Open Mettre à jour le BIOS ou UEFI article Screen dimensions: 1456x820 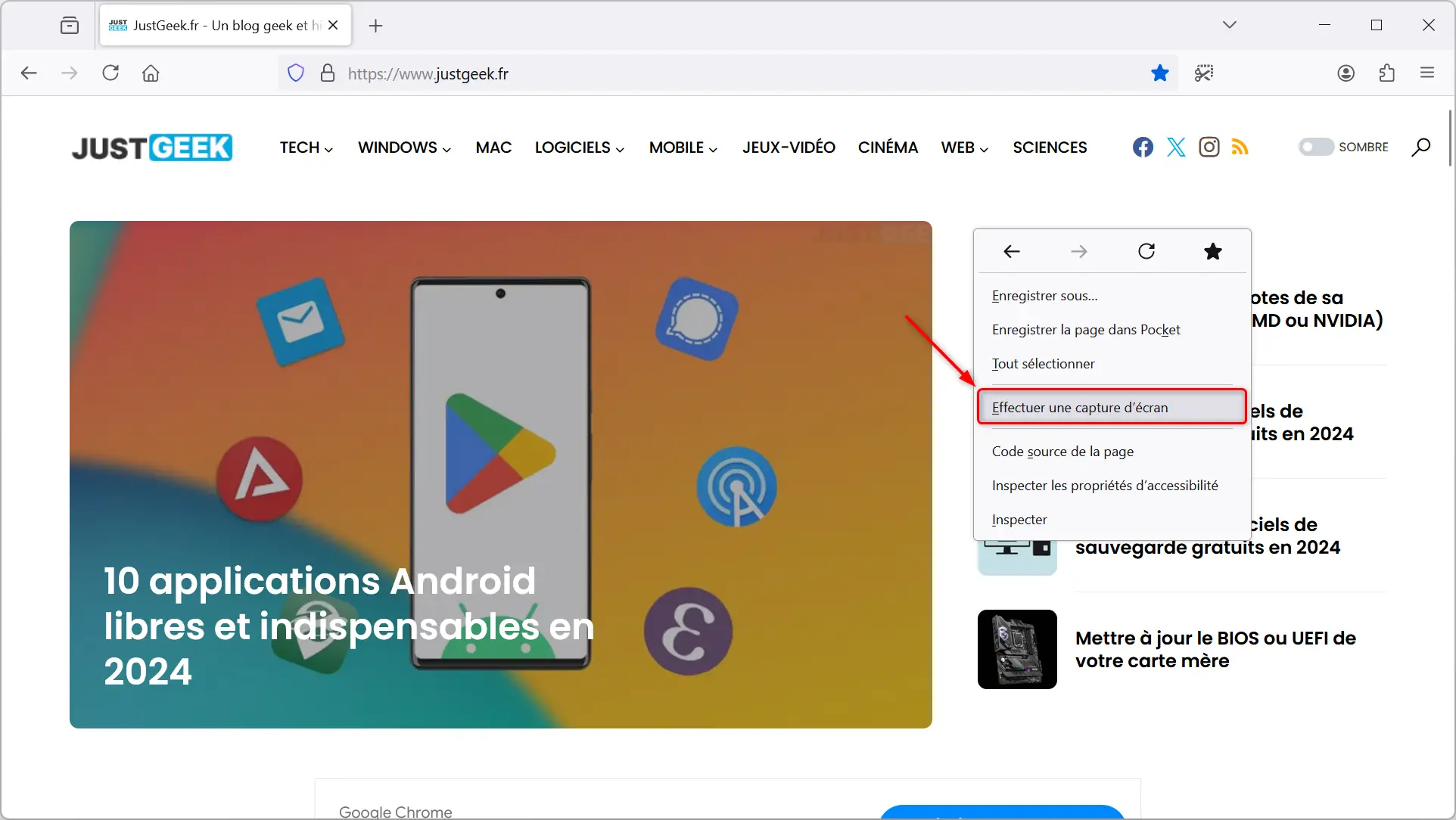(x=1215, y=649)
